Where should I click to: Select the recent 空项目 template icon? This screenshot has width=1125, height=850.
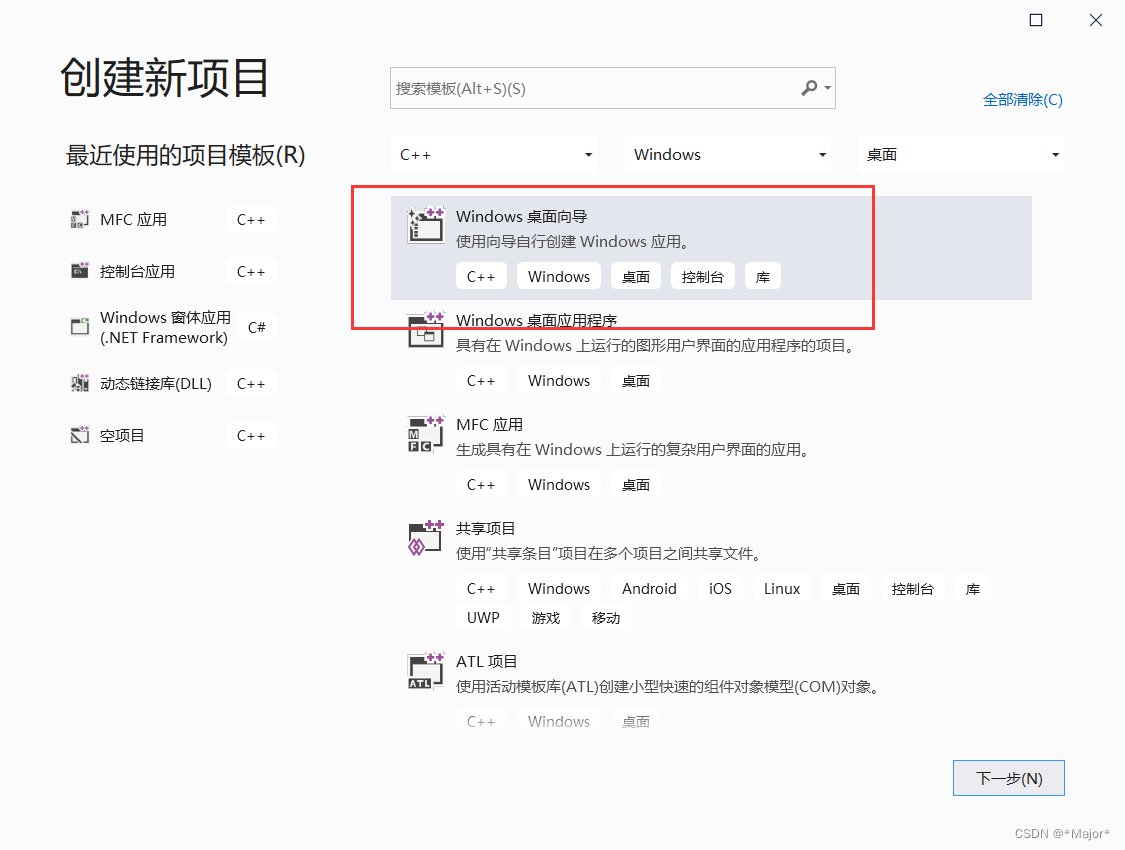coord(80,435)
